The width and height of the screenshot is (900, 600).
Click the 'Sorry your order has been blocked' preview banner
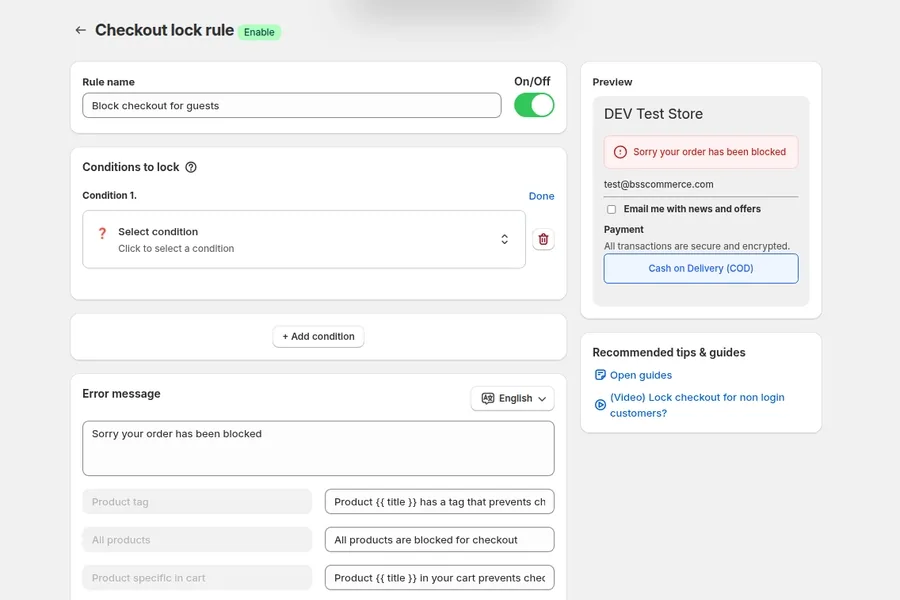coord(701,152)
